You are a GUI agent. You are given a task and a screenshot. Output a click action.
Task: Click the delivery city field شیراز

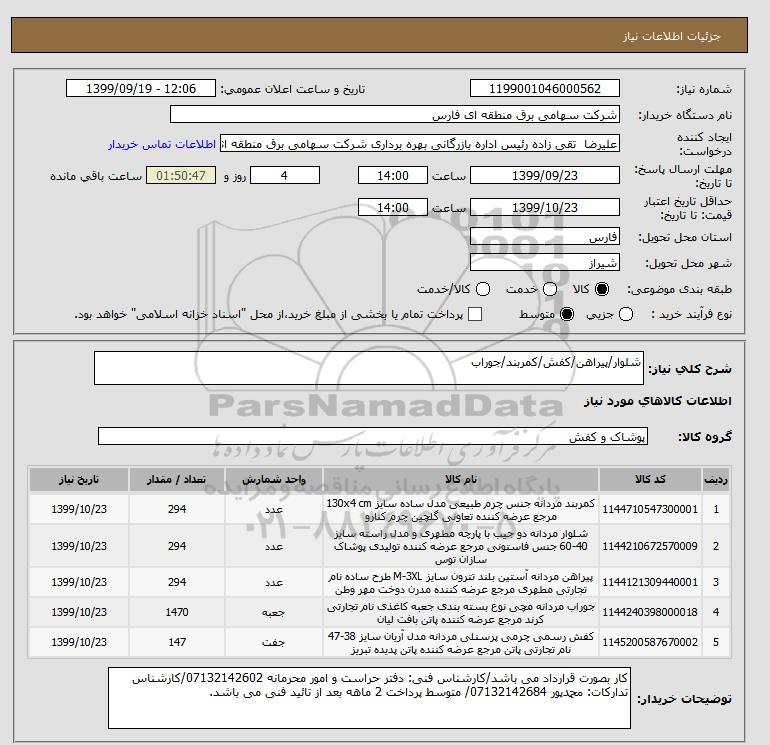coord(545,262)
